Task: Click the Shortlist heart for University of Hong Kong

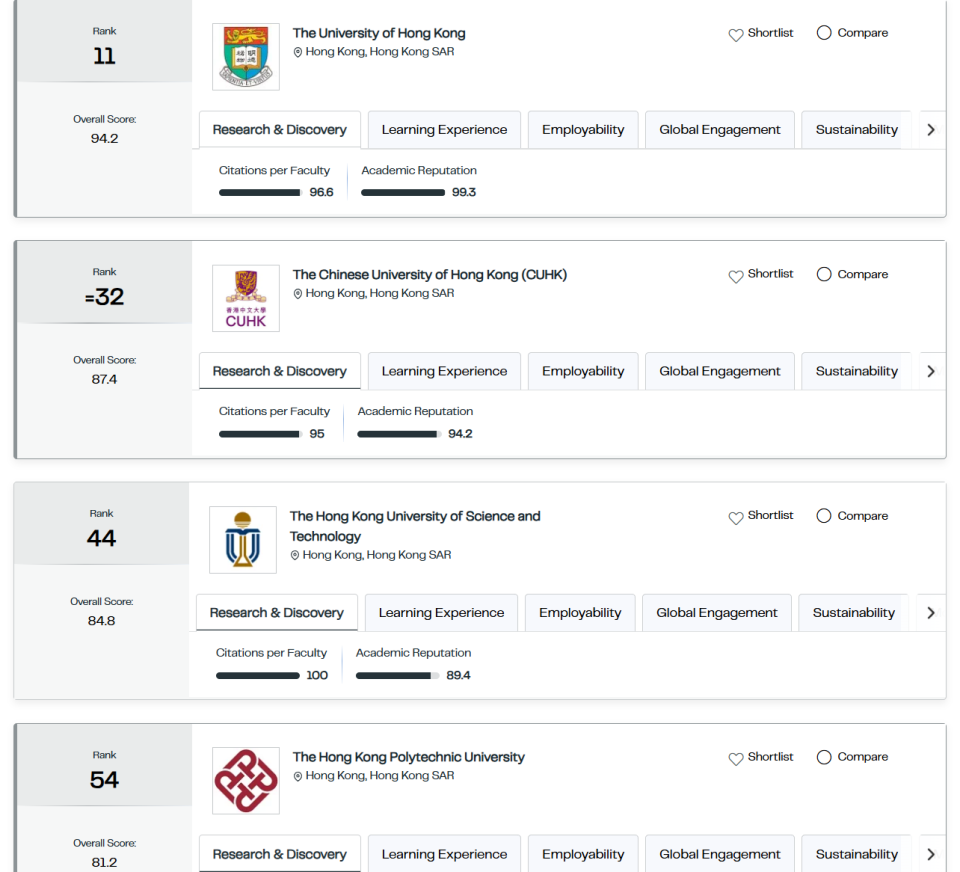Action: 736,34
